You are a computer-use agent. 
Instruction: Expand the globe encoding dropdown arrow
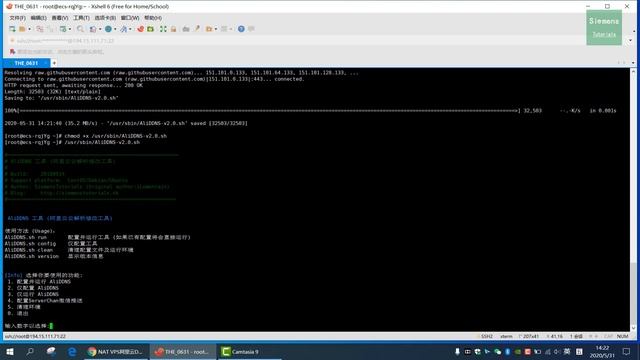tap(115, 29)
